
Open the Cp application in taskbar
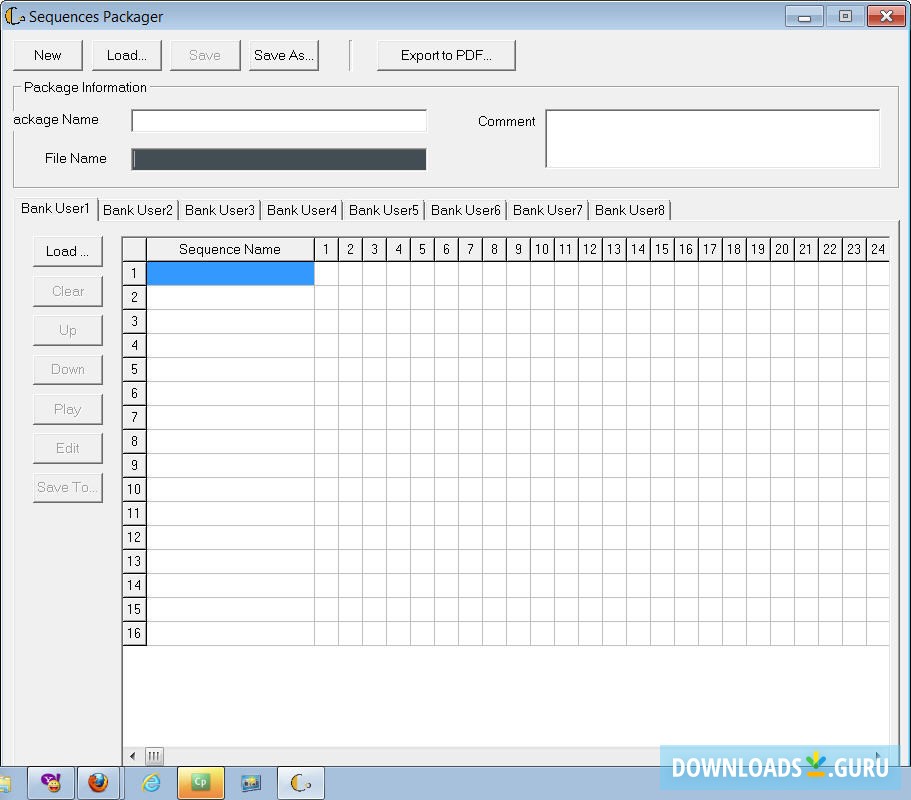coord(200,783)
